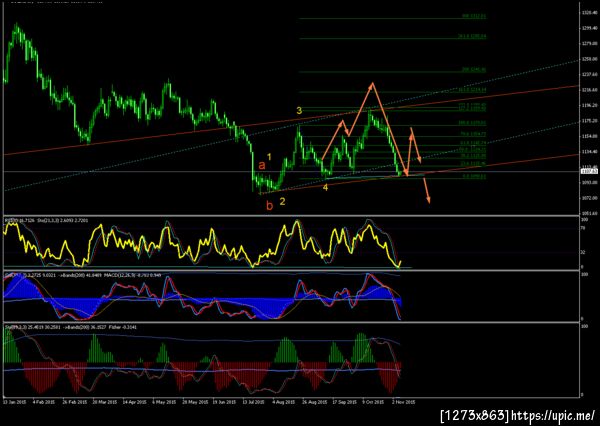
Task: Select the yellow wave label '3'
Action: pyautogui.click(x=299, y=111)
